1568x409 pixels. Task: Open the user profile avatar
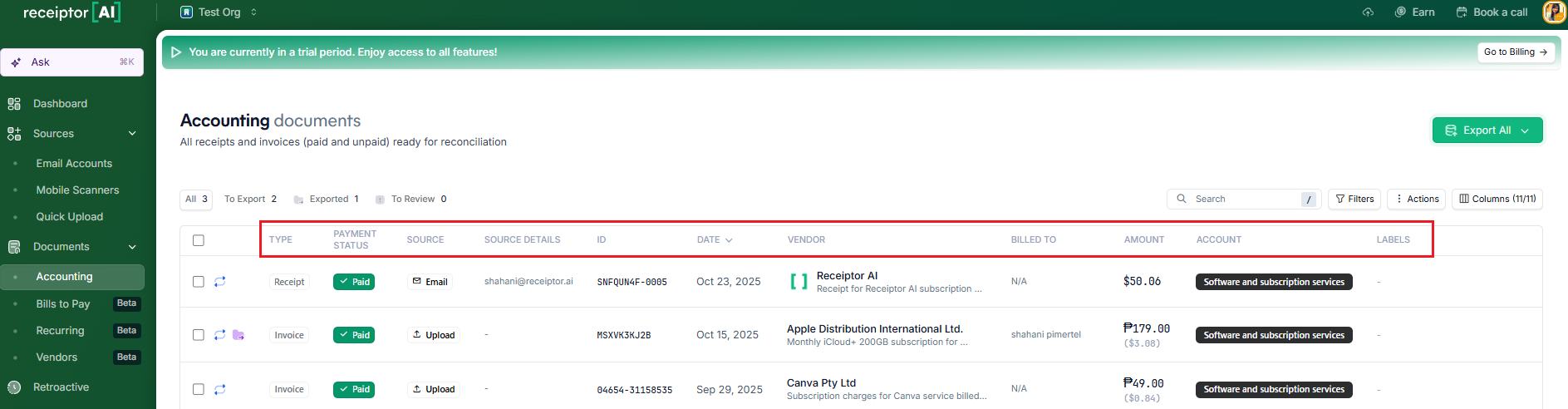pos(1554,12)
